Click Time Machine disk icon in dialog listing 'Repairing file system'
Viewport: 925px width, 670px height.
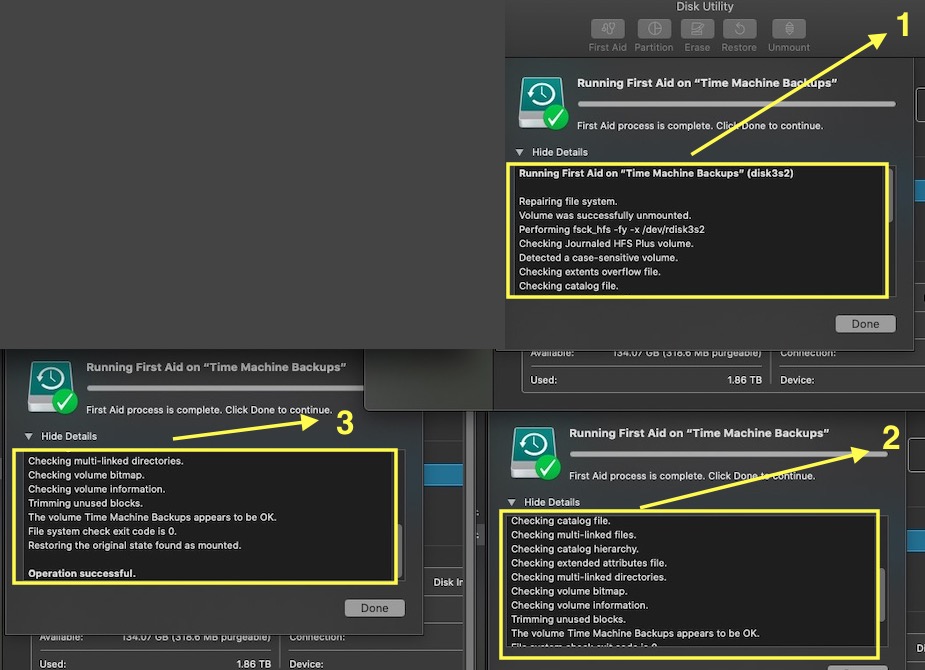[543, 103]
